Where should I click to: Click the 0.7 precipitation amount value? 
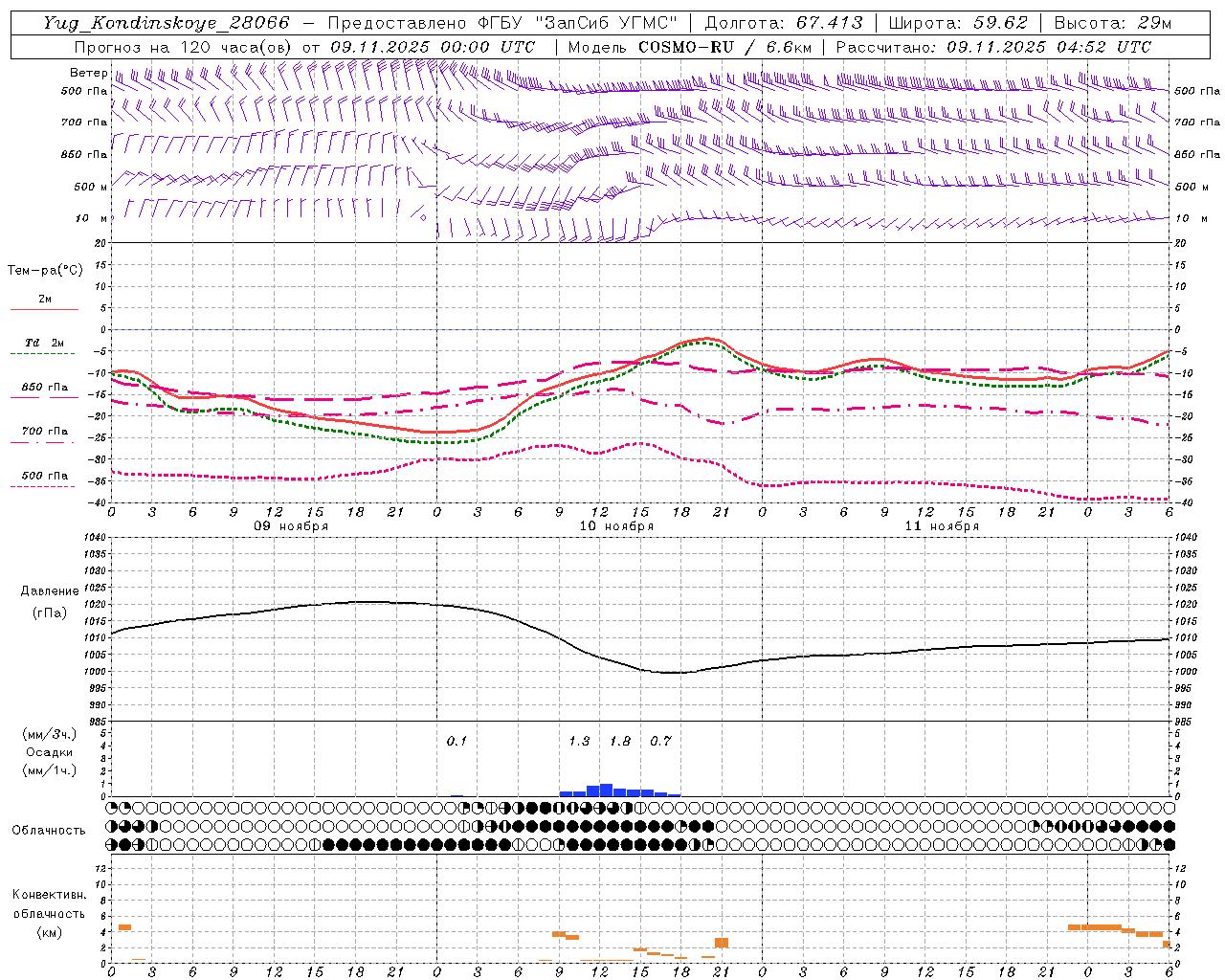click(660, 742)
